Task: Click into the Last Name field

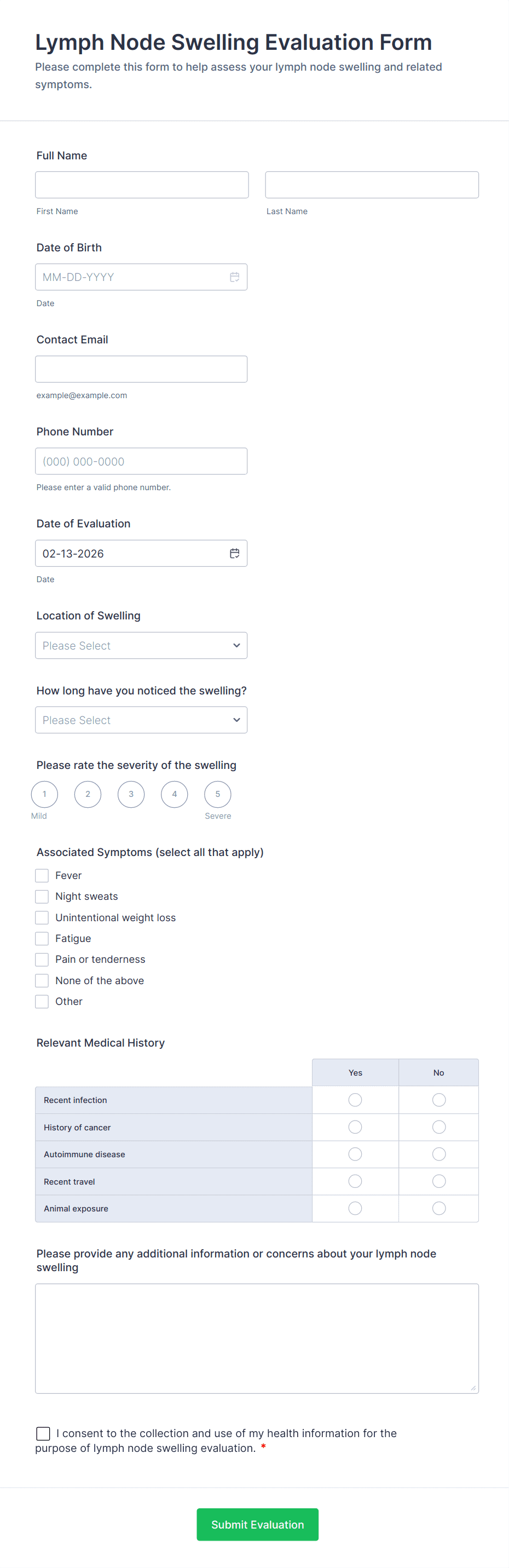Action: coord(372,185)
